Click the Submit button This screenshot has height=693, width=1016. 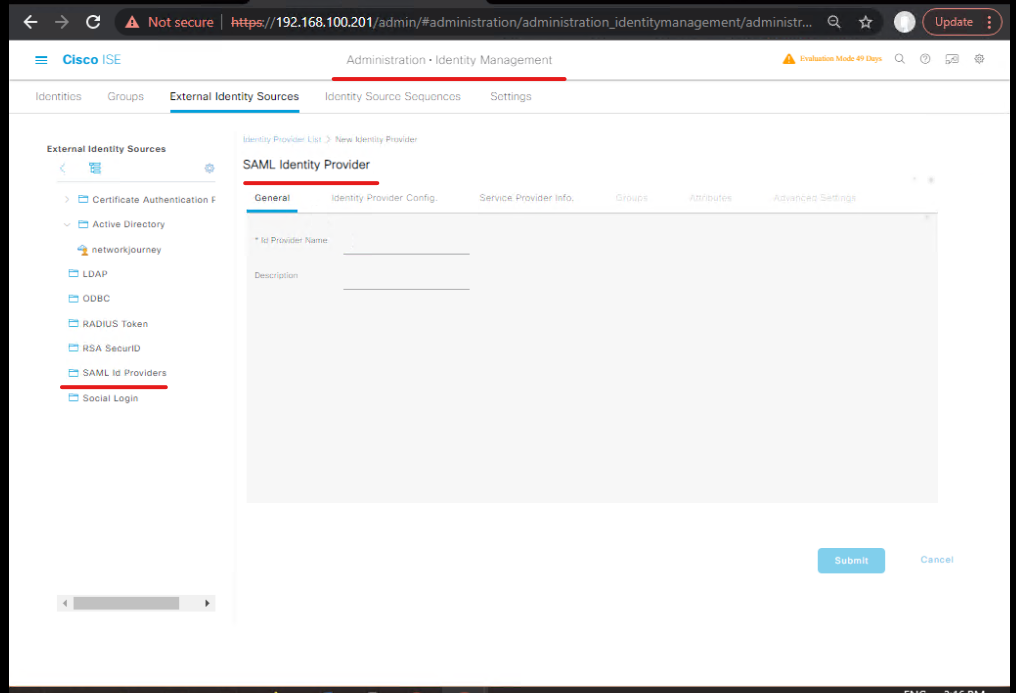coord(851,561)
